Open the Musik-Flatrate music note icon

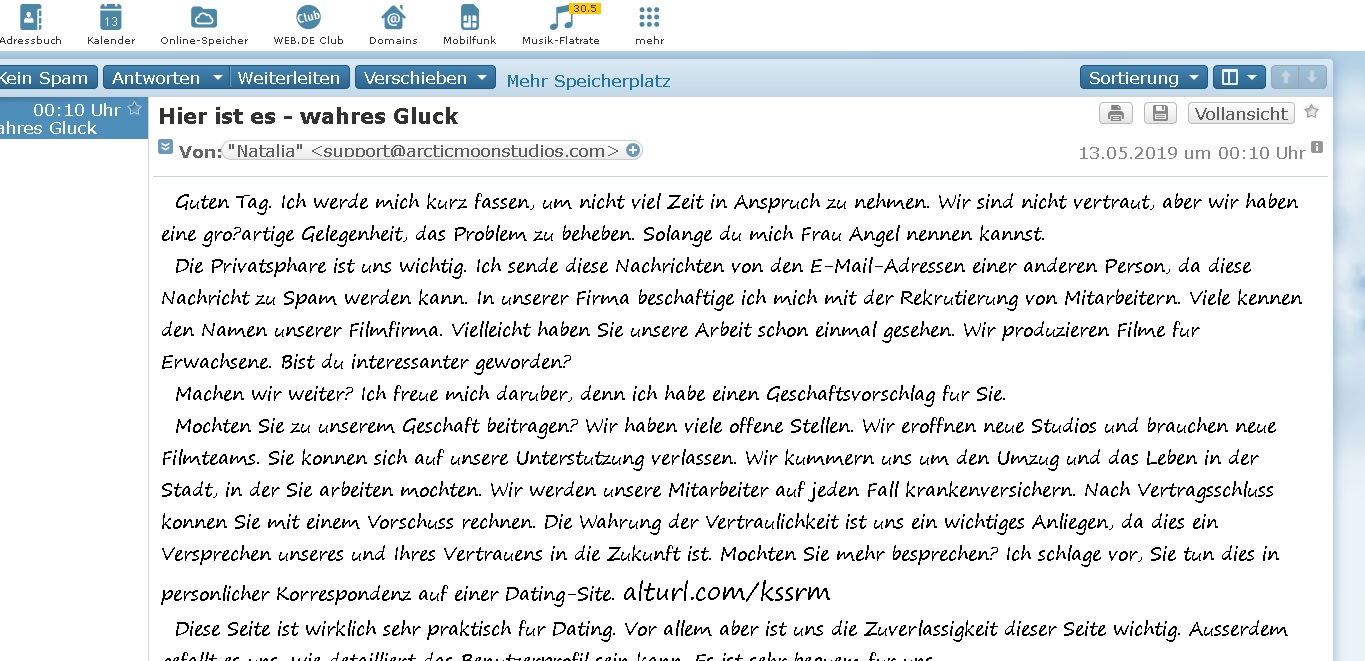(x=561, y=17)
